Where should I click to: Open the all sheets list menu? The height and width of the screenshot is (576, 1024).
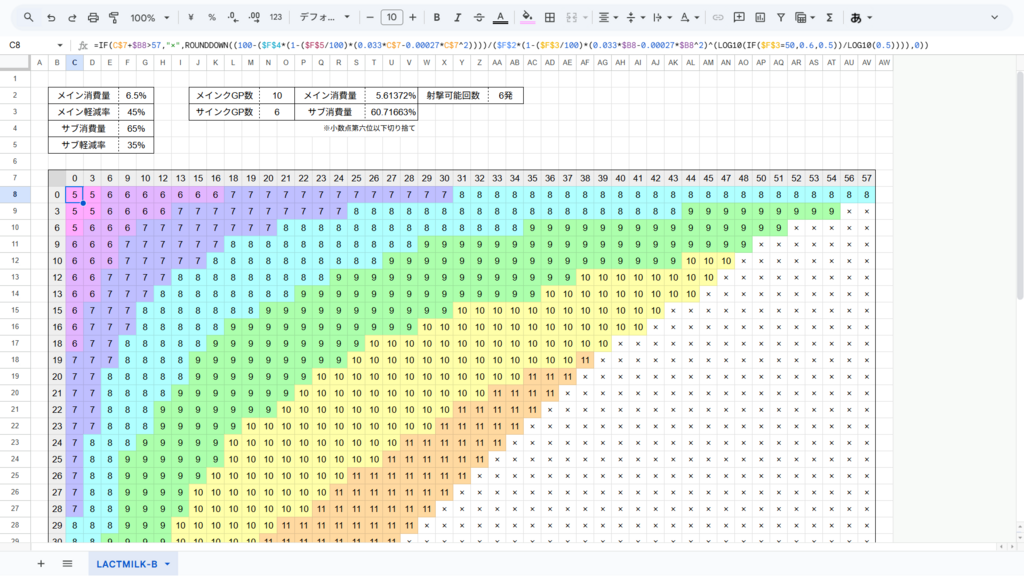pyautogui.click(x=67, y=564)
